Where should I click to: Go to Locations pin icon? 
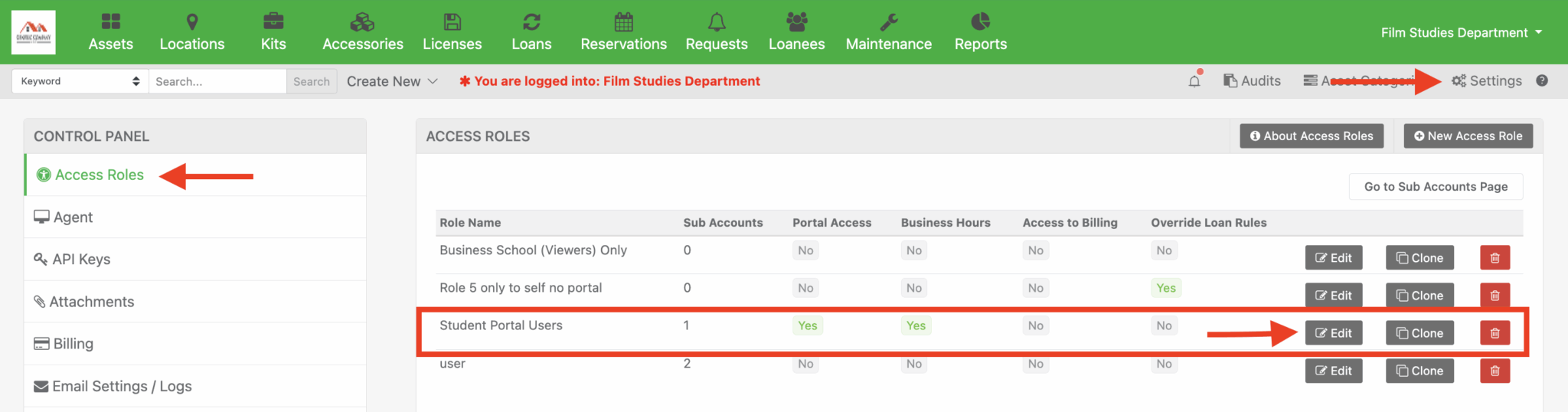pos(192,21)
